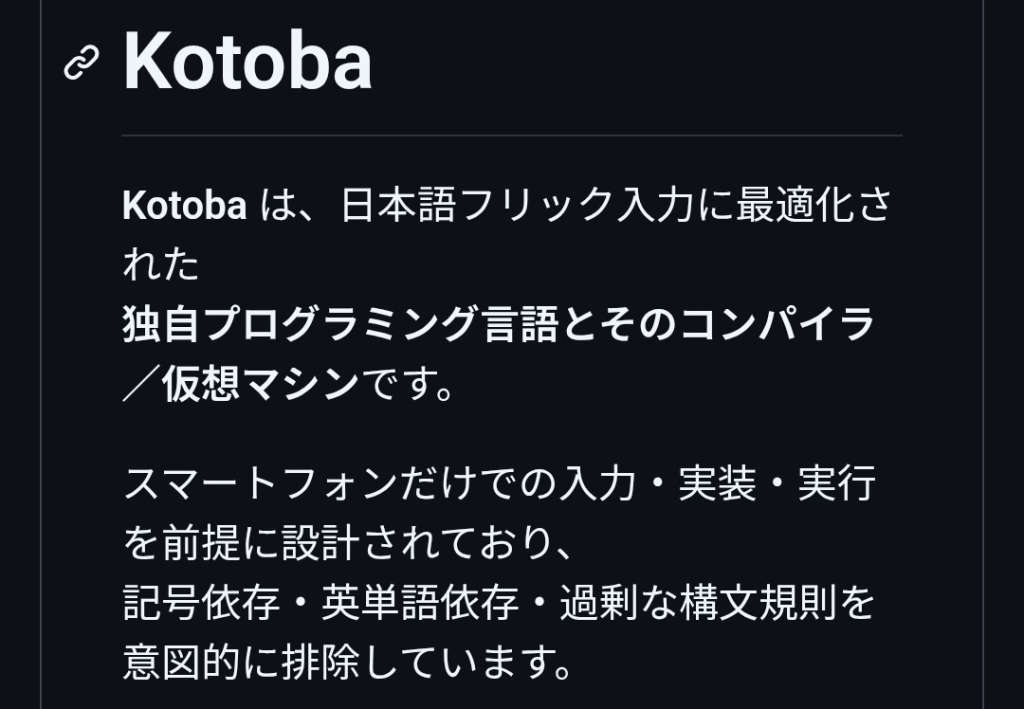1024x709 pixels.
Task: Click the bold text 仮想マシン
Action: 258,384
